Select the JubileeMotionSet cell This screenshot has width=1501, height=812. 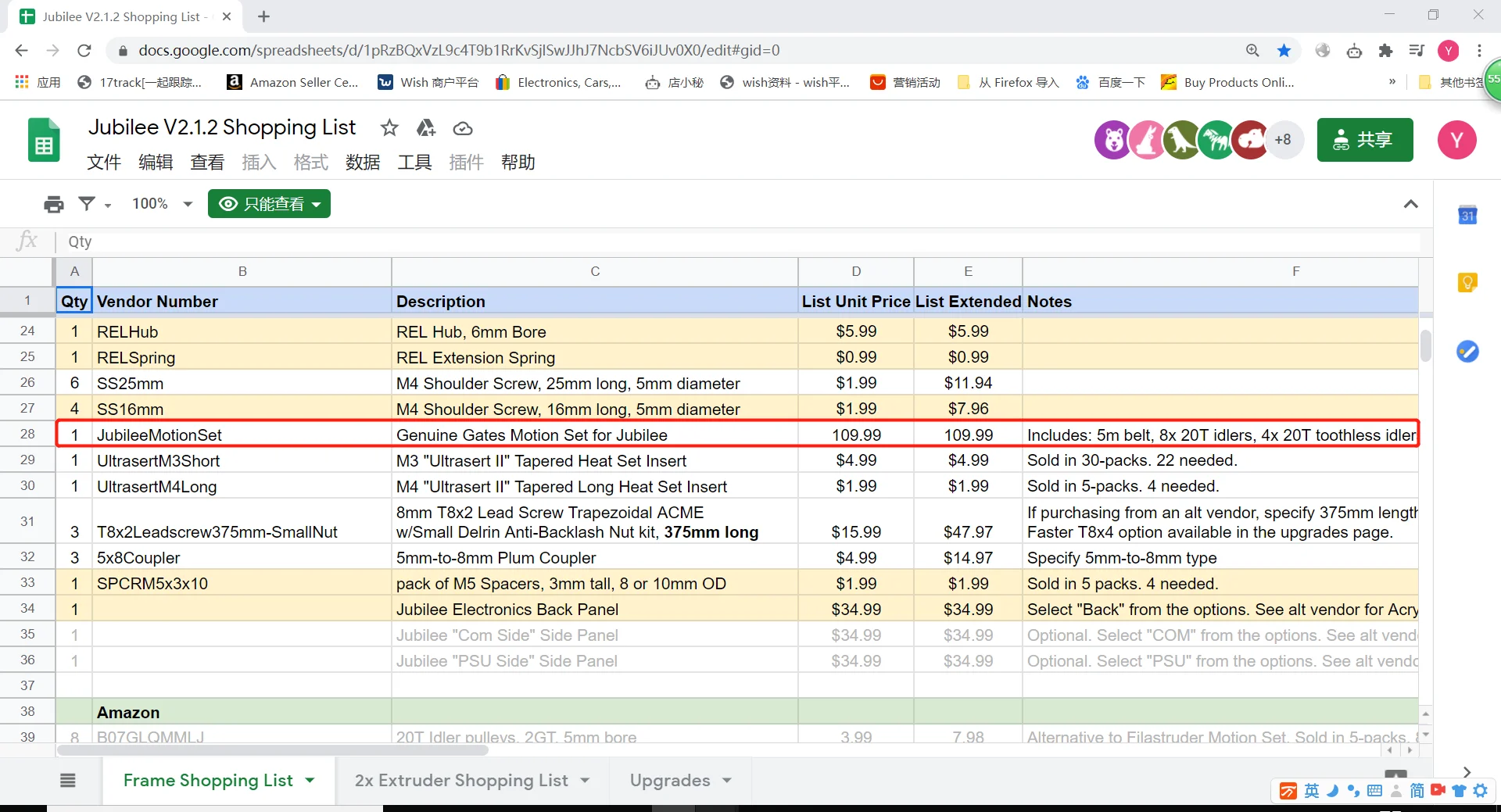tap(242, 435)
